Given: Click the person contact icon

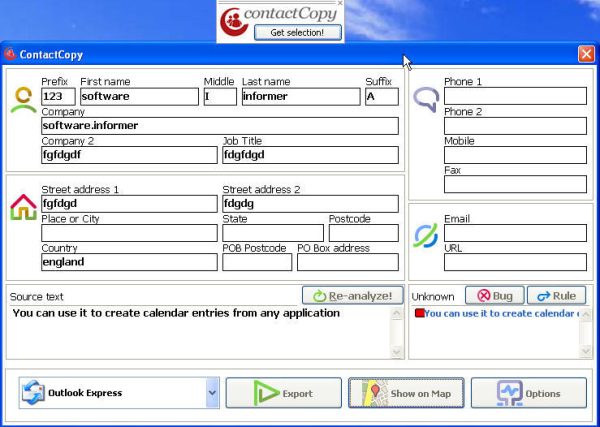Looking at the screenshot, I should 22,99.
